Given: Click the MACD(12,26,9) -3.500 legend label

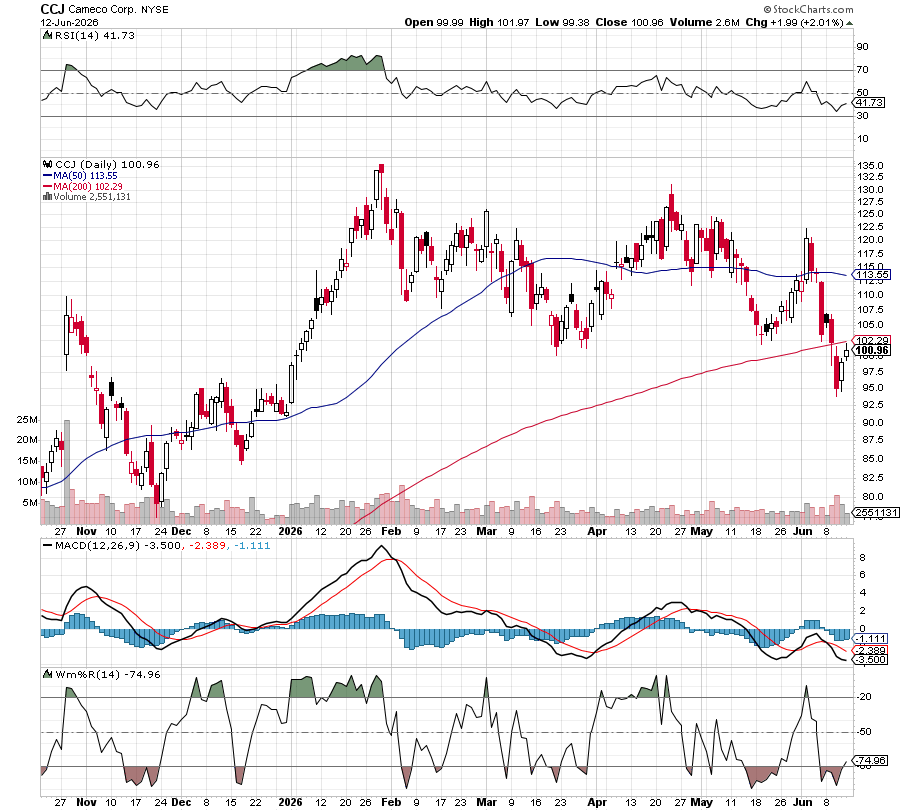Looking at the screenshot, I should pyautogui.click(x=118, y=546).
